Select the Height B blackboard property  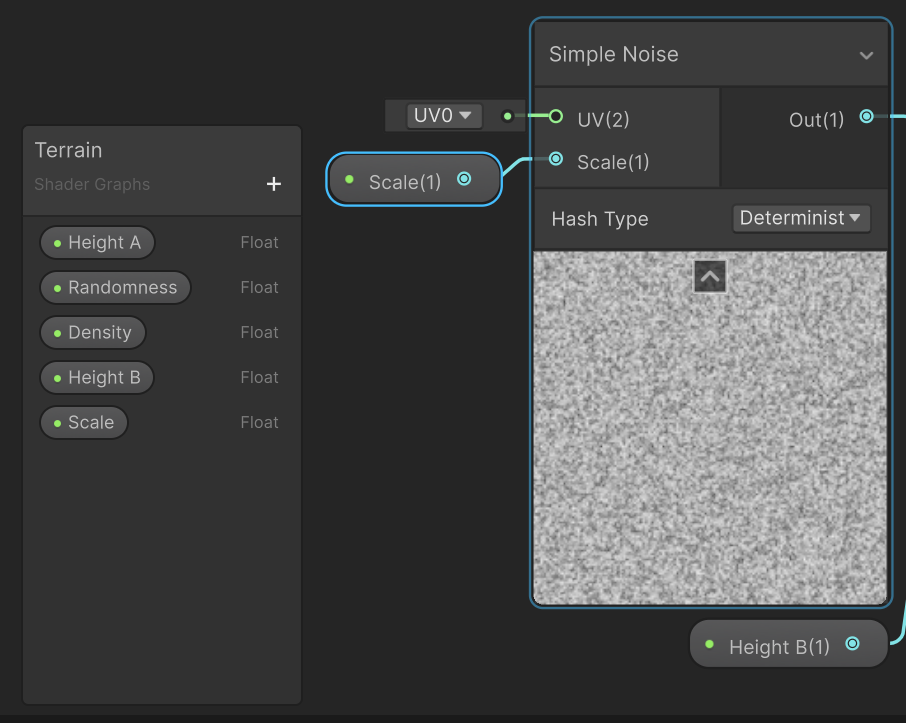pyautogui.click(x=96, y=377)
